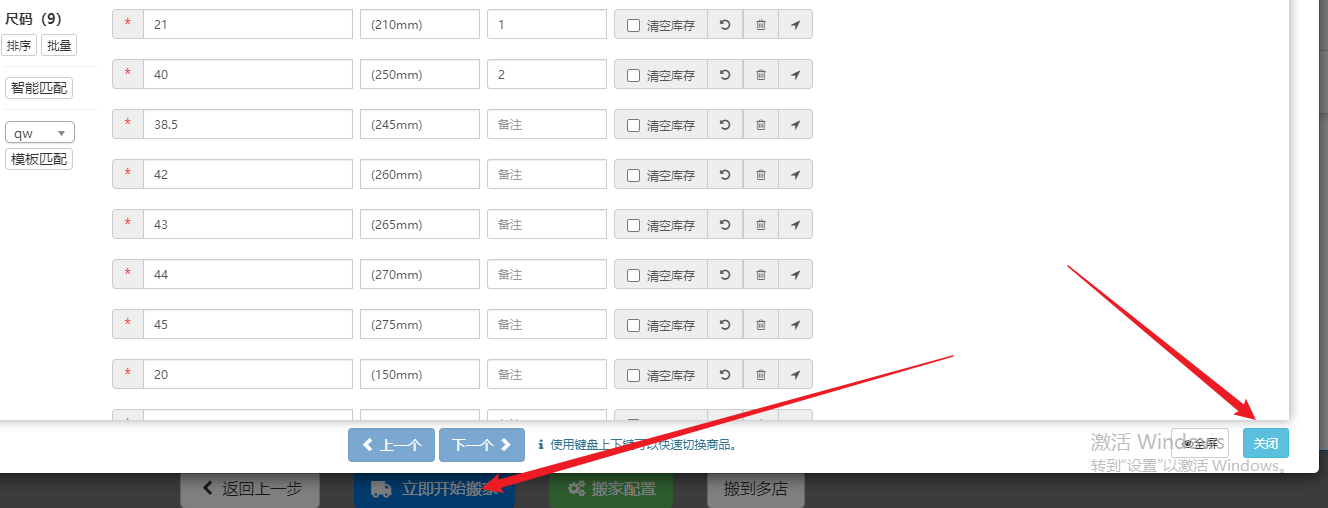1328x508 pixels.
Task: Click the reset icon in the size 20 row
Action: (725, 375)
